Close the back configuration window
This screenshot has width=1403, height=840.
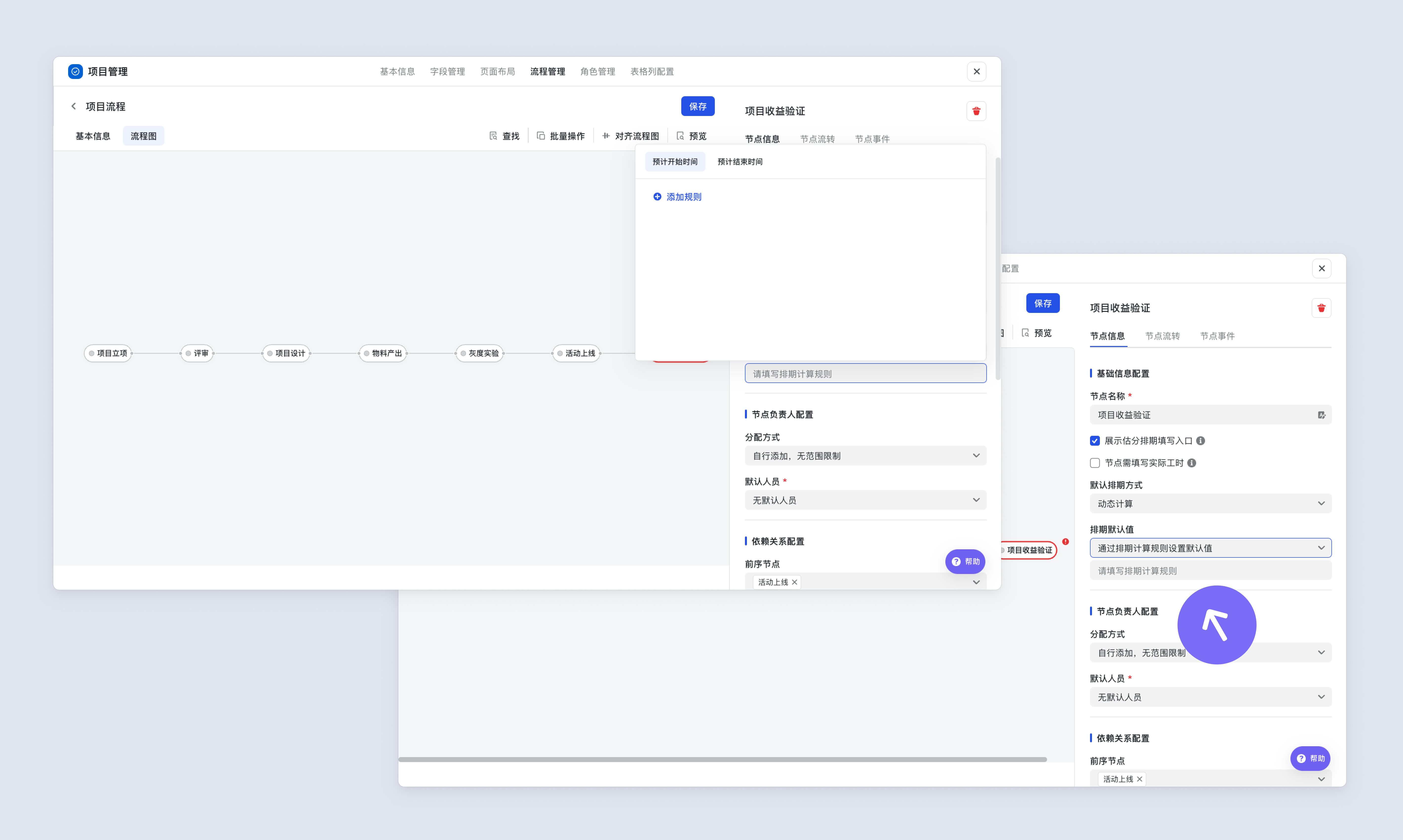[1322, 268]
